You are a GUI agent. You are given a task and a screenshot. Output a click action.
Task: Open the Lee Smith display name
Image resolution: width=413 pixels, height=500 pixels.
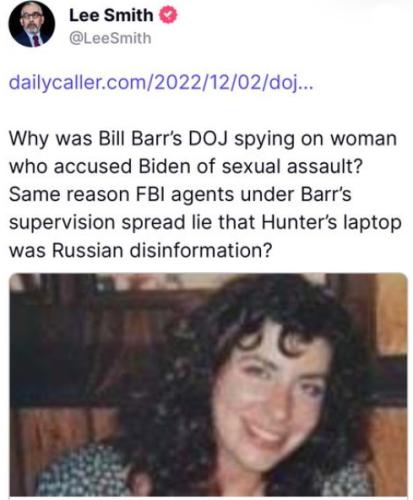click(x=111, y=16)
